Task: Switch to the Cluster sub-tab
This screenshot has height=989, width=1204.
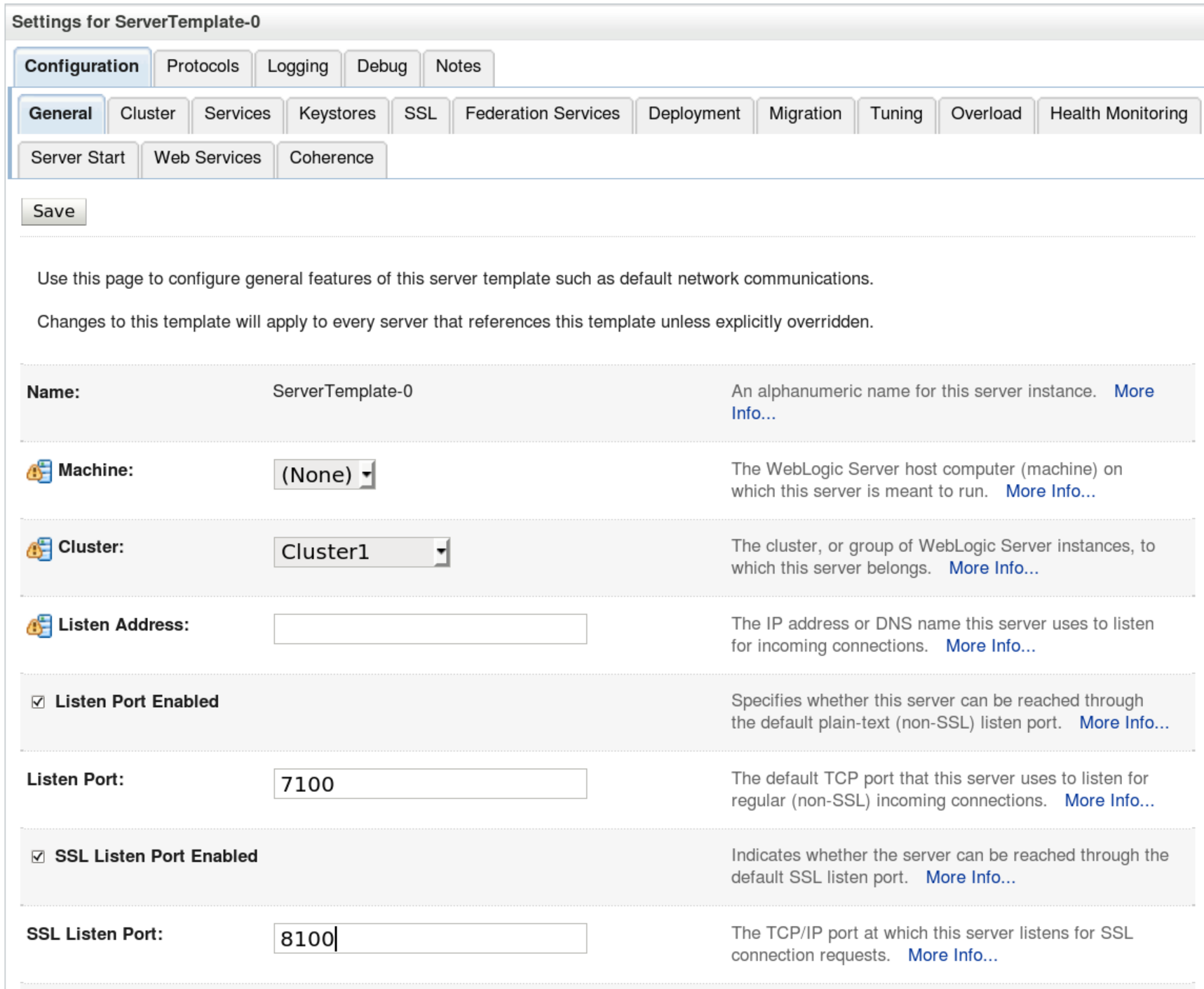Action: [x=148, y=114]
